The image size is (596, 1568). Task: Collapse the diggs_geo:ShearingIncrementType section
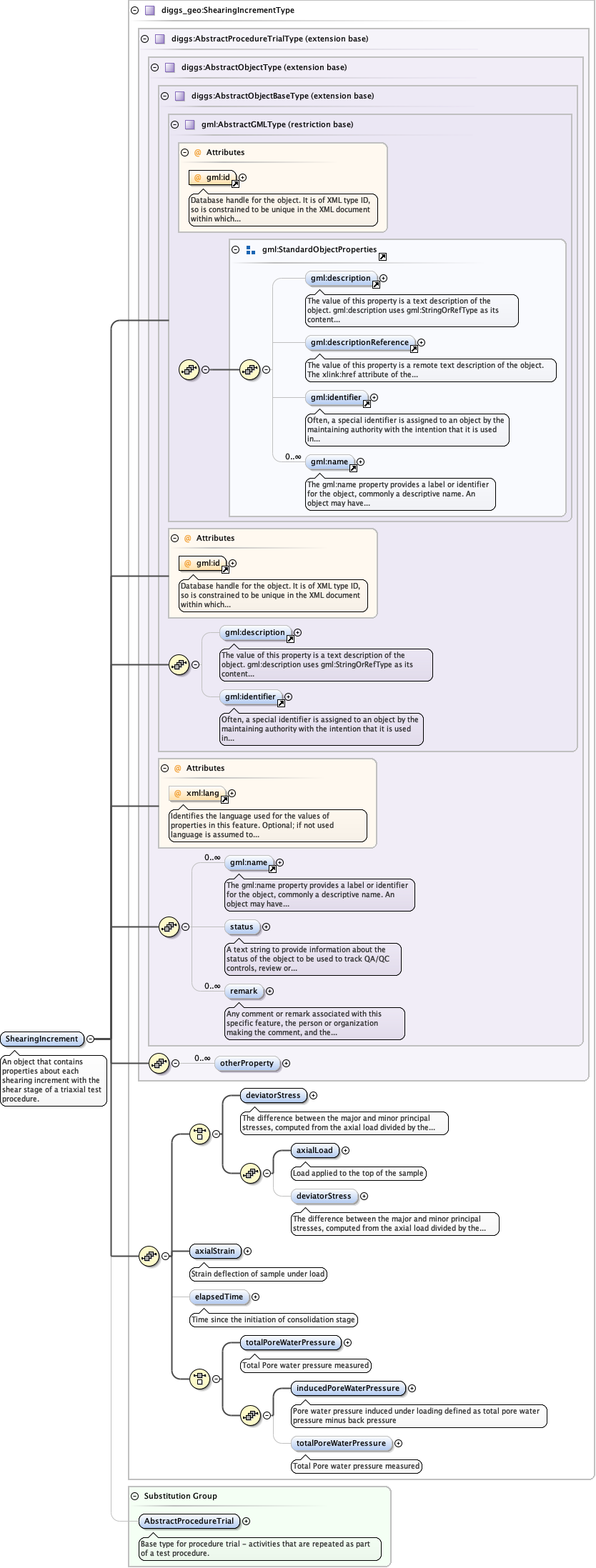pos(134,11)
